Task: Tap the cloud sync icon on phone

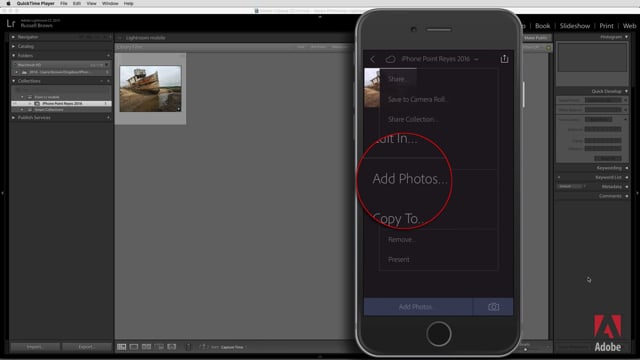Action: tap(390, 59)
